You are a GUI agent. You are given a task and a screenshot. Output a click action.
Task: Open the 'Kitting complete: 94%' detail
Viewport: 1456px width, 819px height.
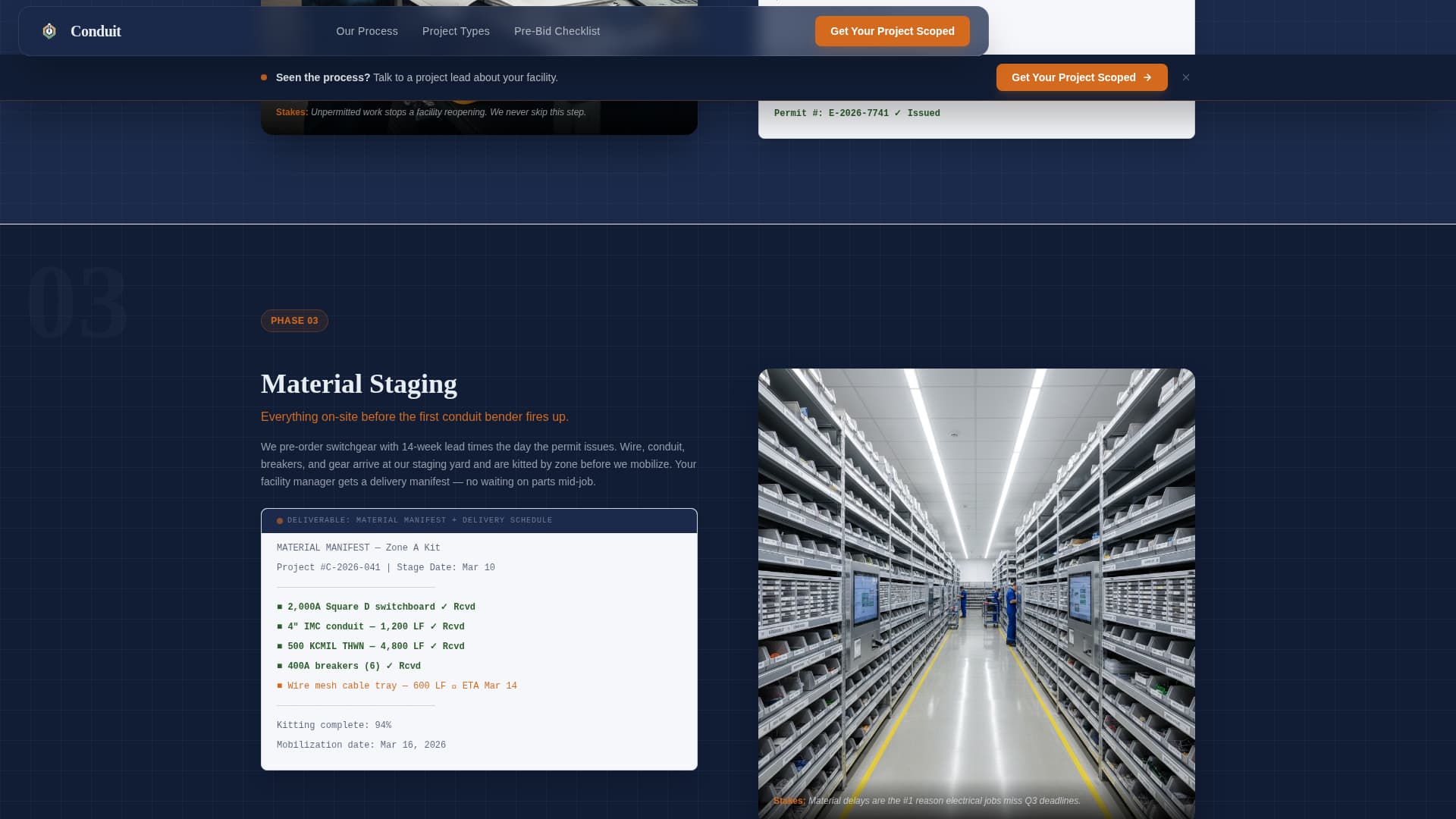click(x=334, y=725)
